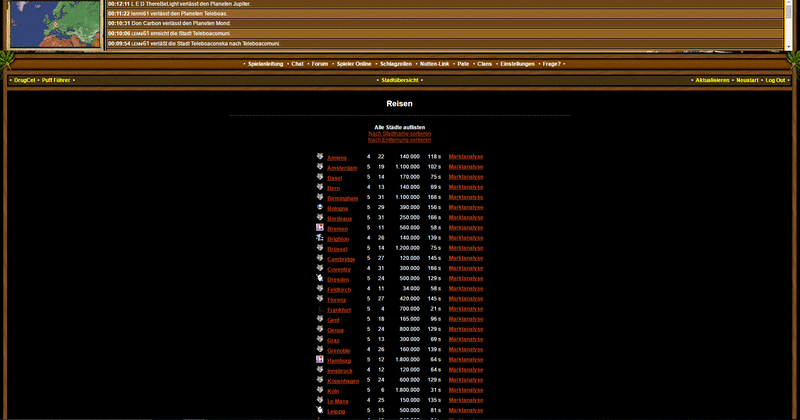The image size is (800, 420).
Task: Click the emblem icon beside Bordeaux
Action: pyautogui.click(x=320, y=217)
